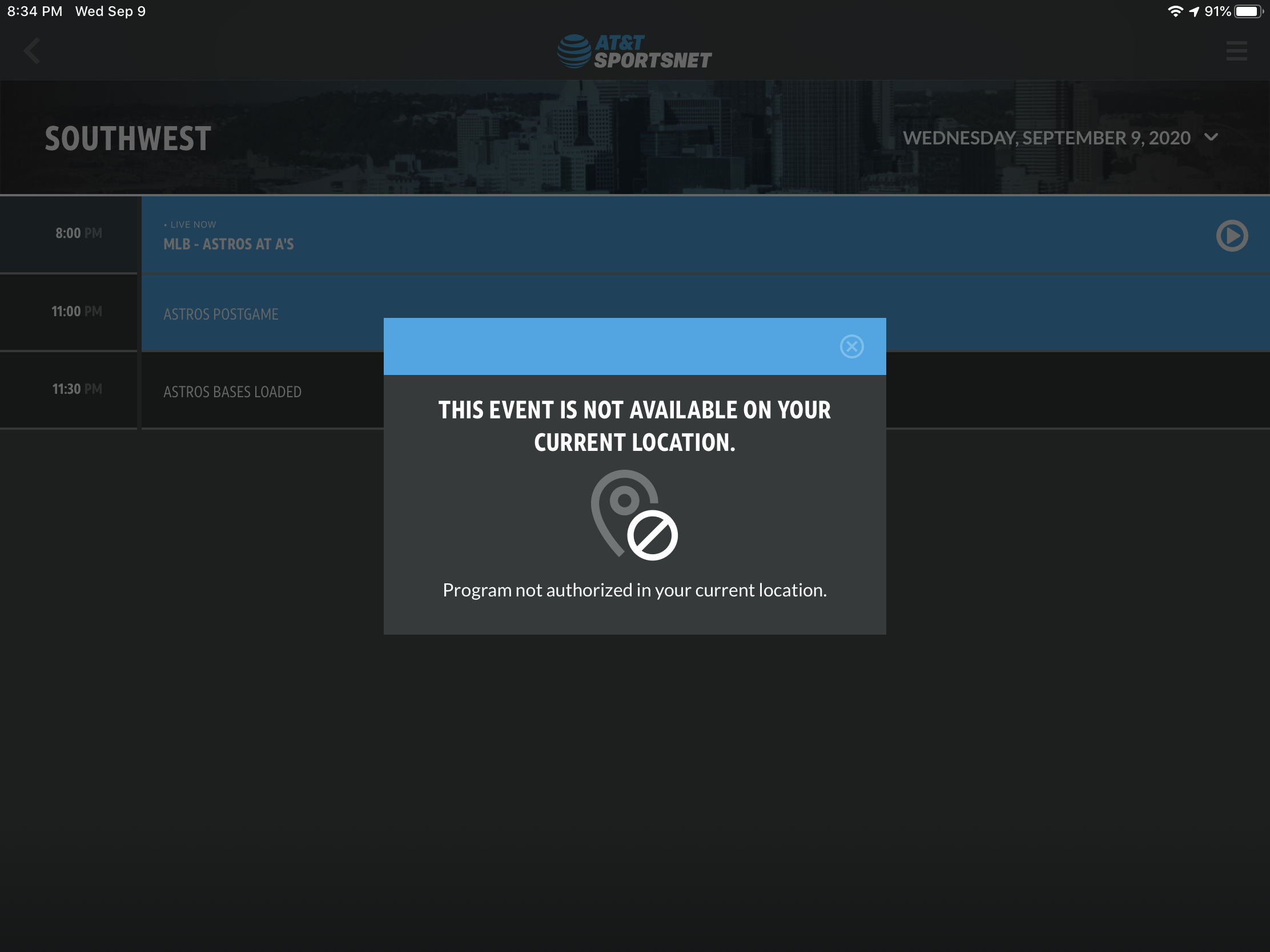
Task: Select MLB - Astros at A's listing
Action: click(228, 244)
